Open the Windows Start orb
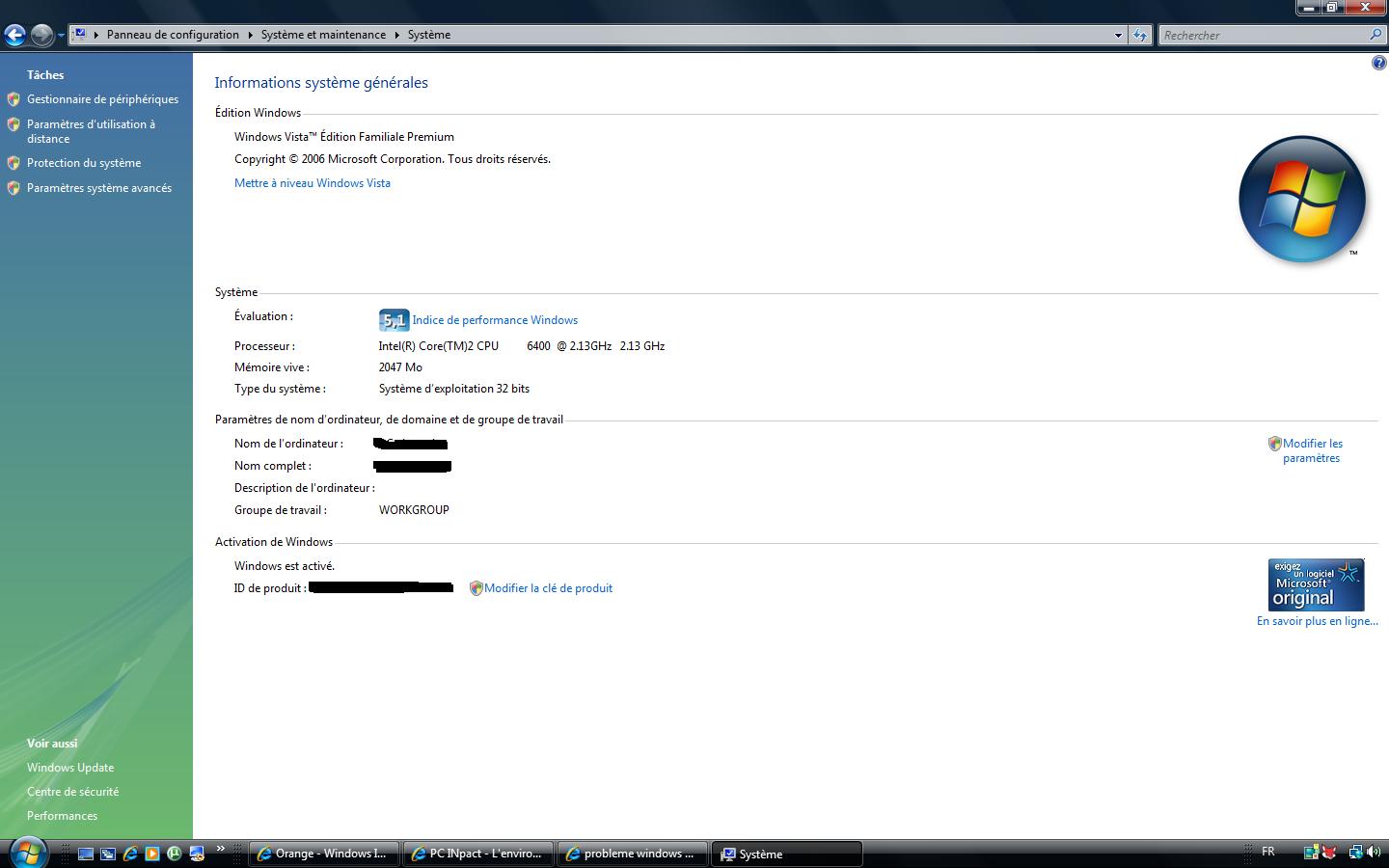The width and height of the screenshot is (1389, 868). pos(27,853)
